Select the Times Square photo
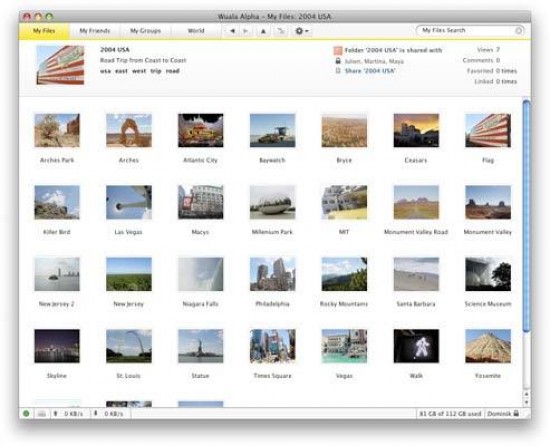 click(x=273, y=346)
